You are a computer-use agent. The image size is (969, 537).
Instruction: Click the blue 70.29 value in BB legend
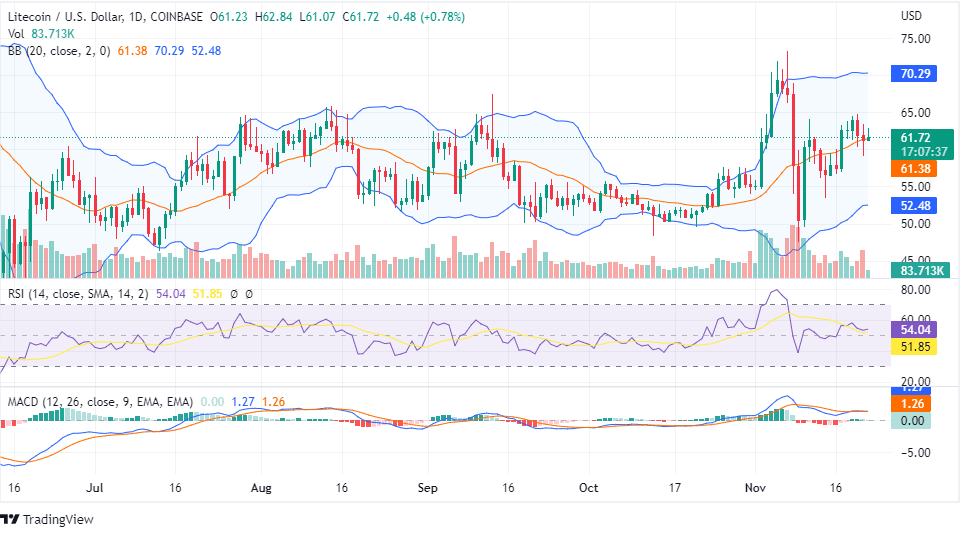[169, 51]
